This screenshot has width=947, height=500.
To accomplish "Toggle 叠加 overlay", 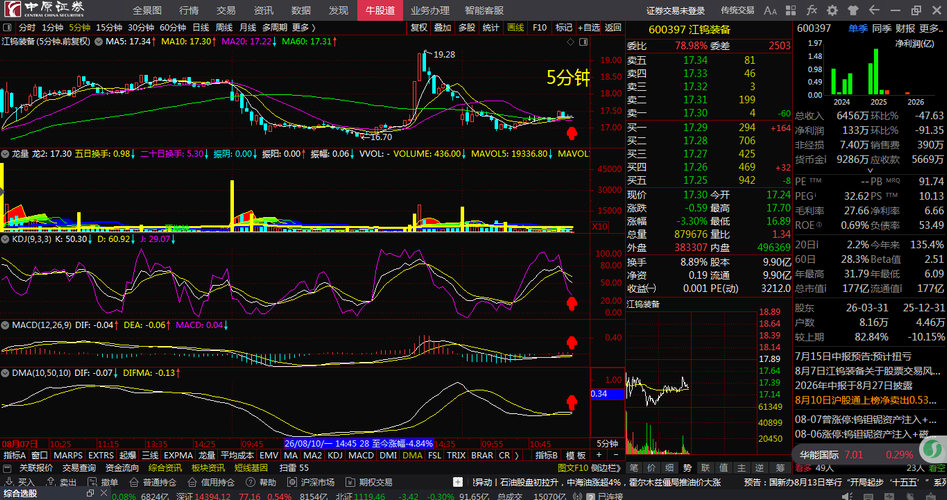I will tap(443, 28).
